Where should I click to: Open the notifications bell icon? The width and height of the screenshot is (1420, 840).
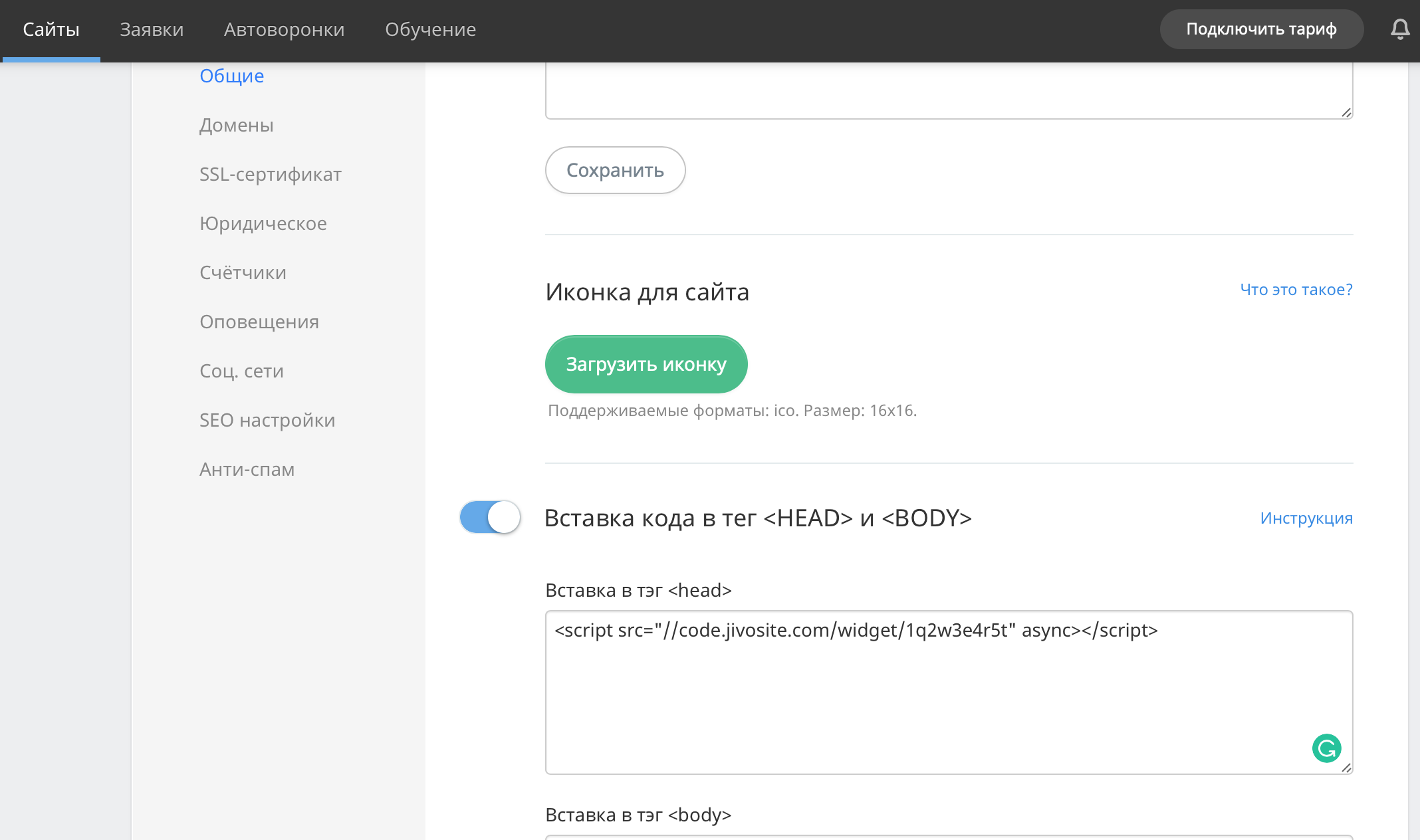(x=1400, y=29)
